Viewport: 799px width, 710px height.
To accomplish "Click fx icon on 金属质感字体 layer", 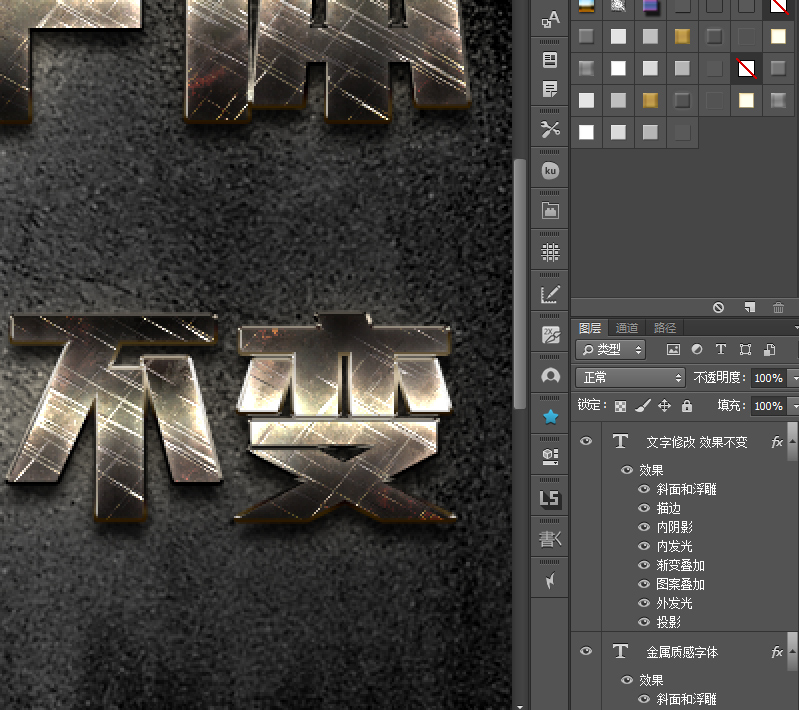I will 777,652.
